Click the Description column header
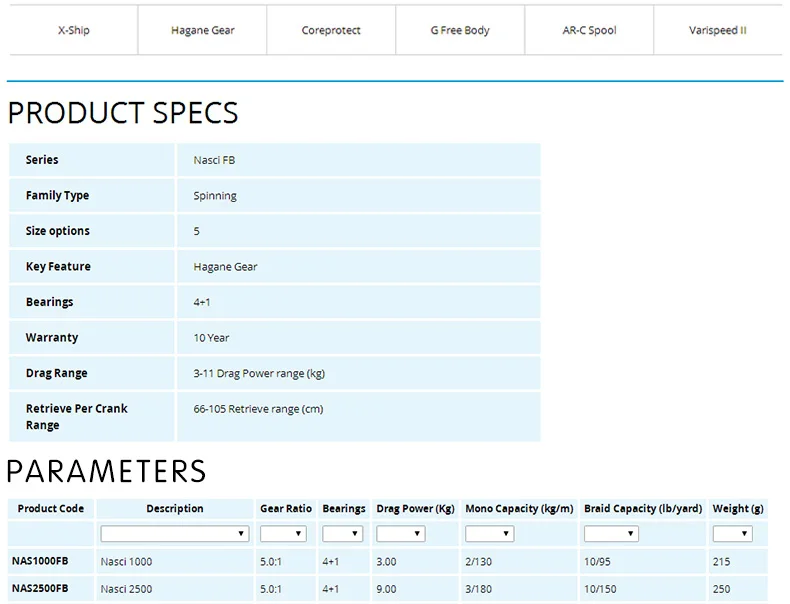 (175, 508)
